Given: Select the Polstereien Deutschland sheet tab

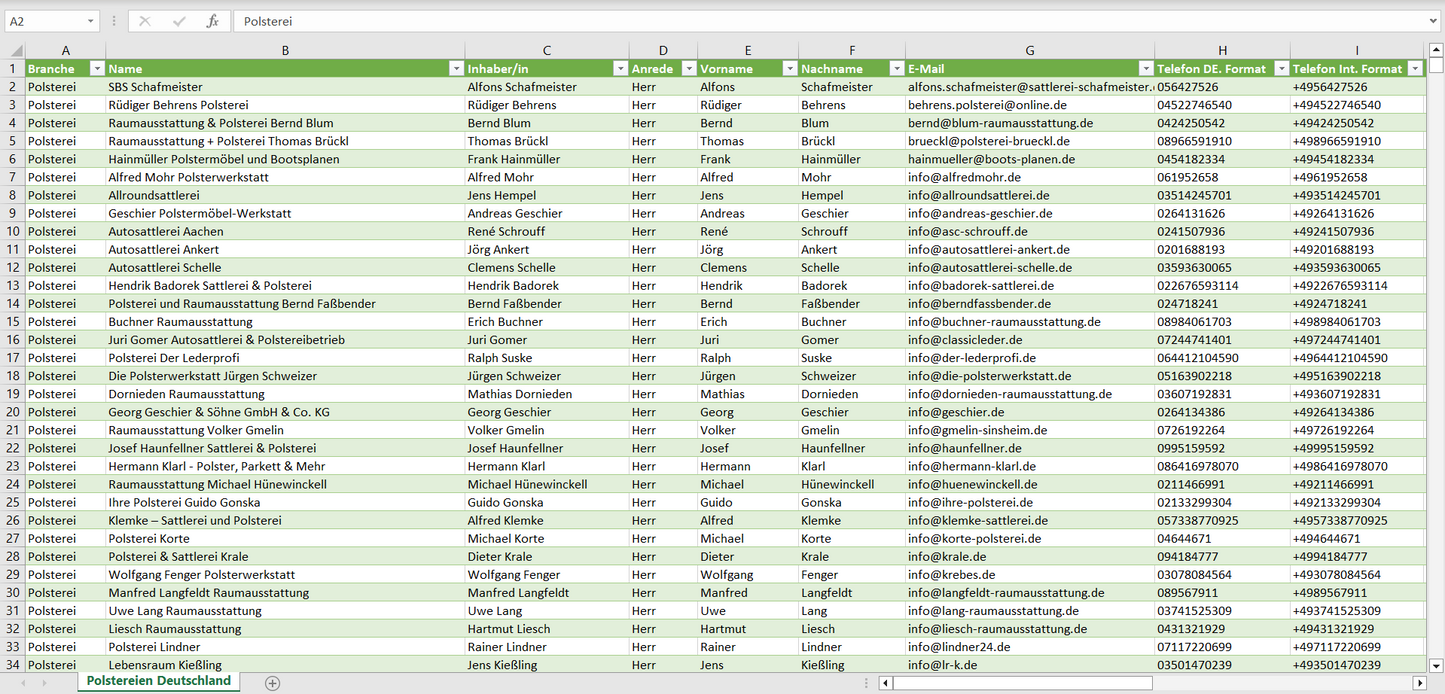Looking at the screenshot, I should coord(158,681).
